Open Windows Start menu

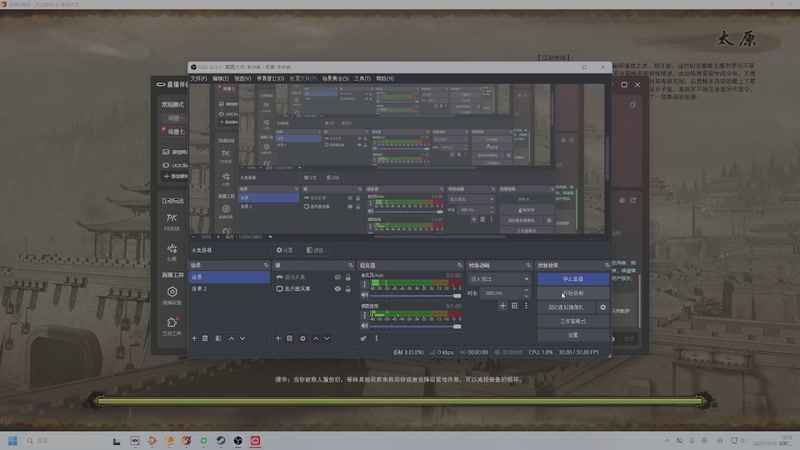click(x=13, y=440)
